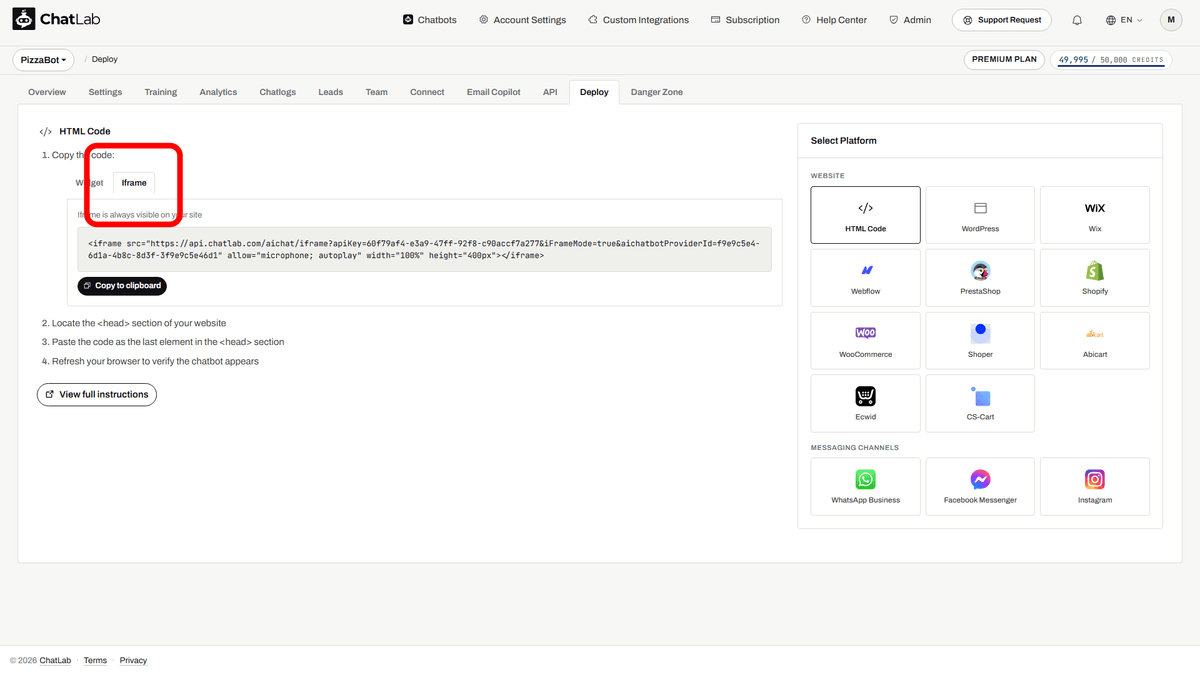The height and width of the screenshot is (675, 1200).
Task: Open Subscription in top navigation
Action: tap(745, 20)
